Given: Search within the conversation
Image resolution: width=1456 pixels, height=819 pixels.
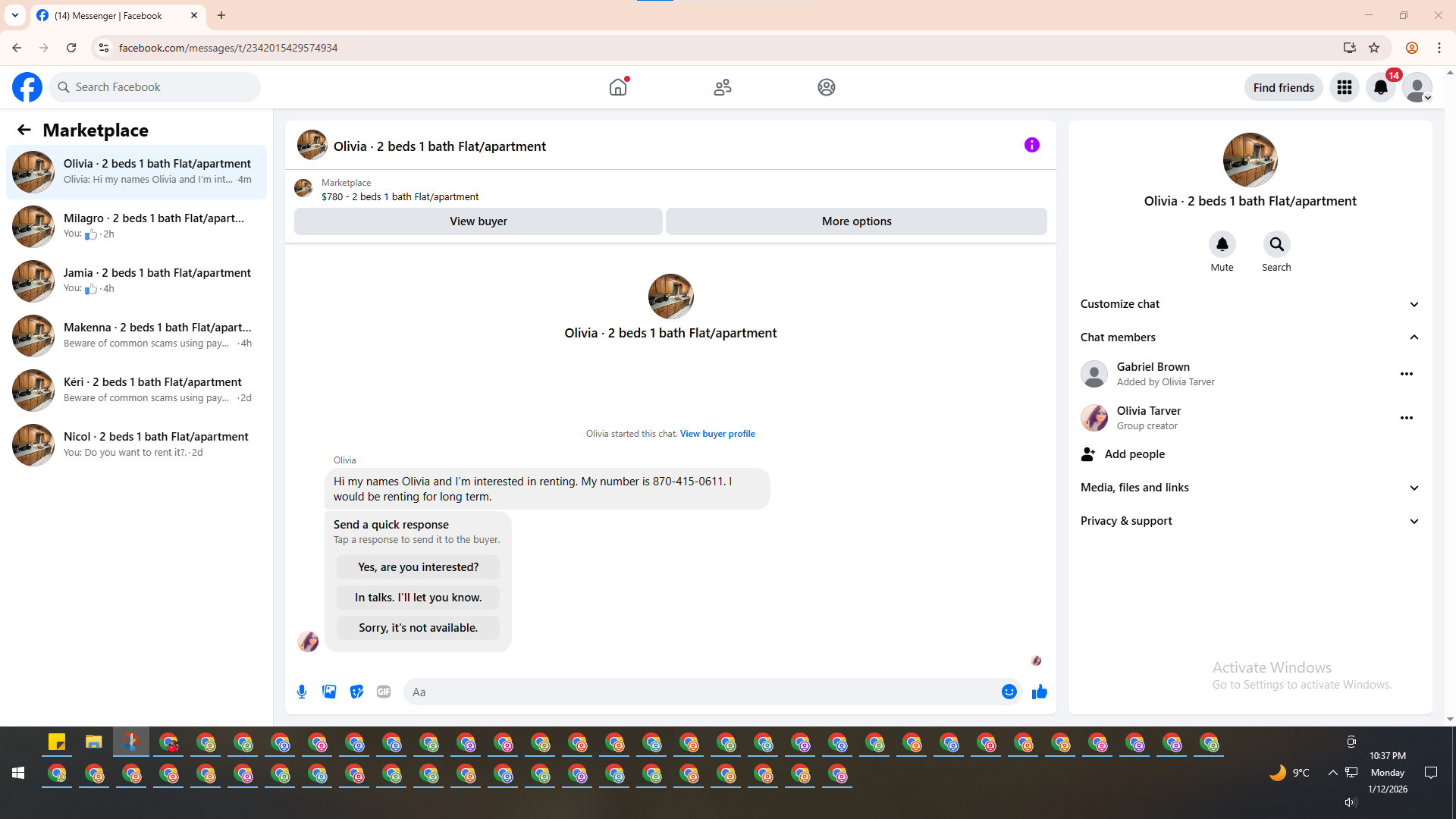Looking at the screenshot, I should tap(1276, 244).
